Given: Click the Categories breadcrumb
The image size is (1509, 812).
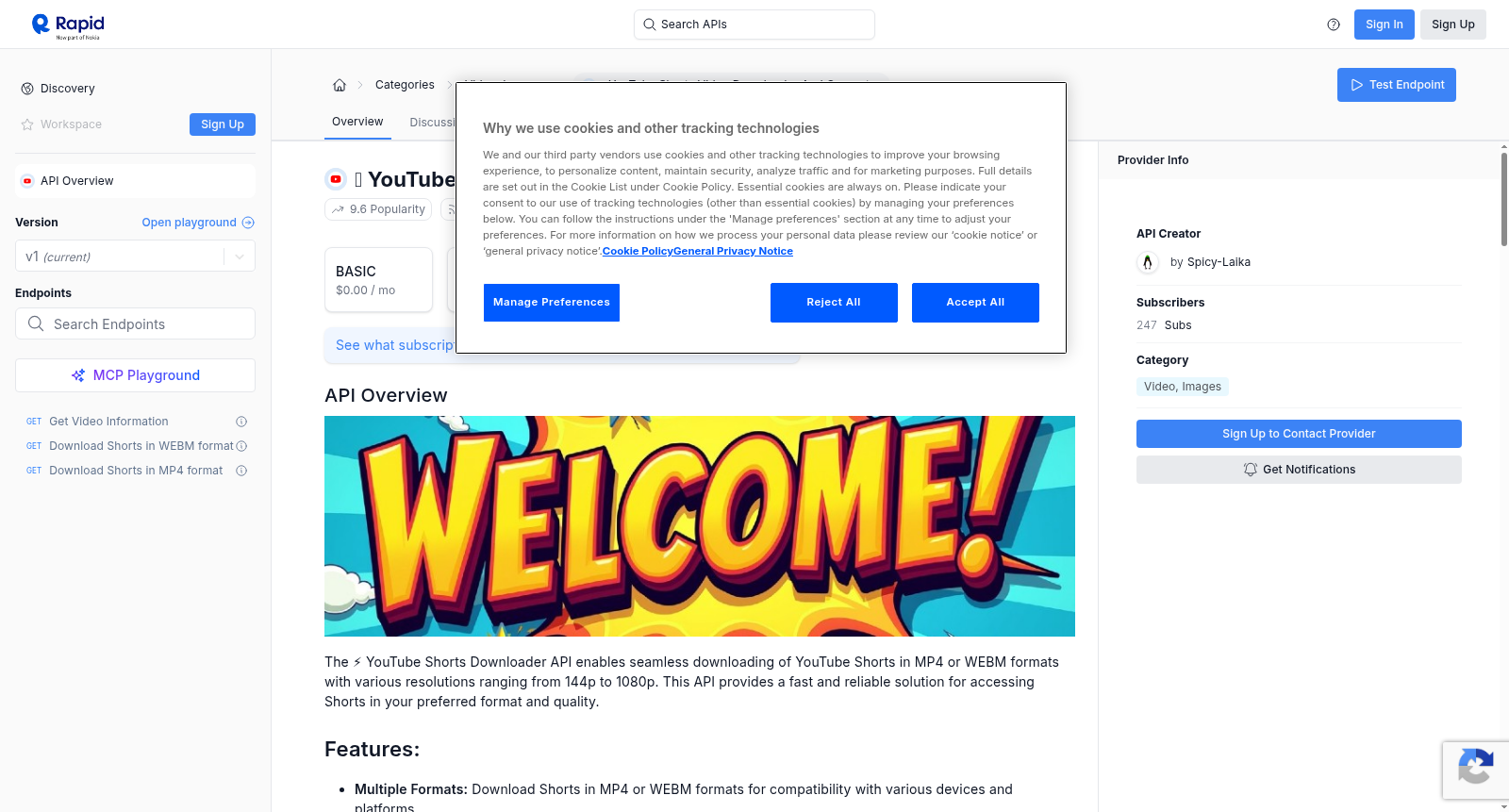Looking at the screenshot, I should tap(405, 85).
